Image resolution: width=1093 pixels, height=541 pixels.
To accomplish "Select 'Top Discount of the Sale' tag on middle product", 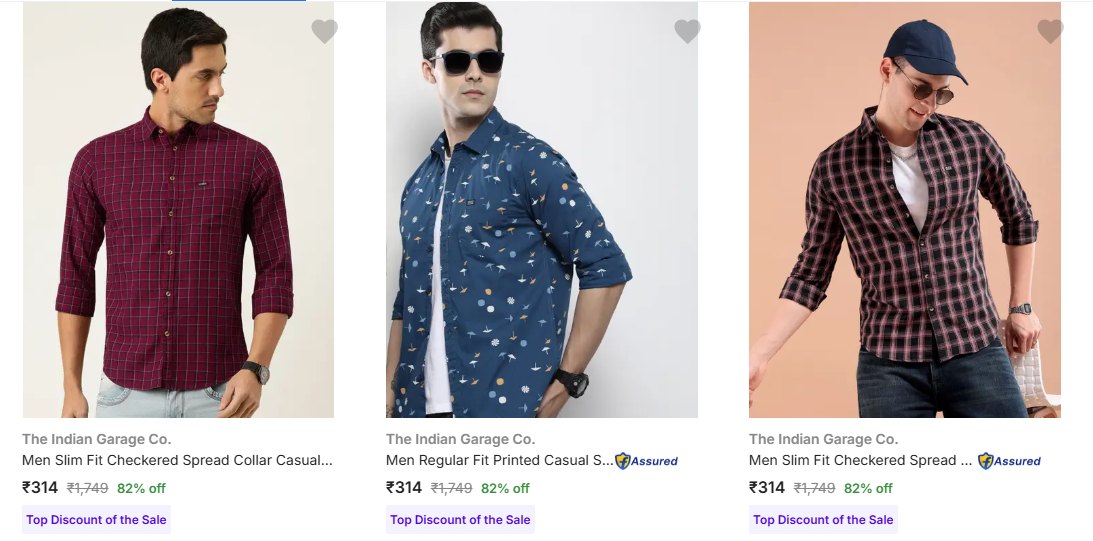I will (x=460, y=520).
